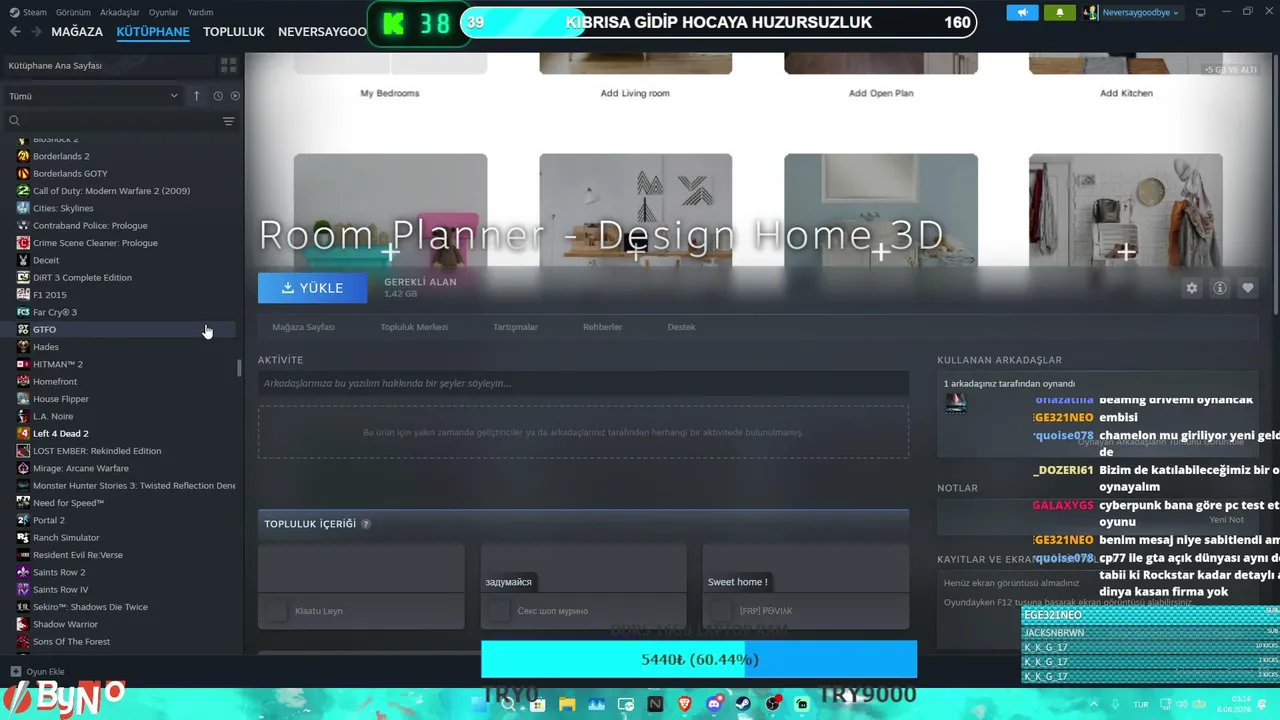Viewport: 1280px width, 720px height.
Task: Open the Klaatu Leyn community content card
Action: point(361,587)
